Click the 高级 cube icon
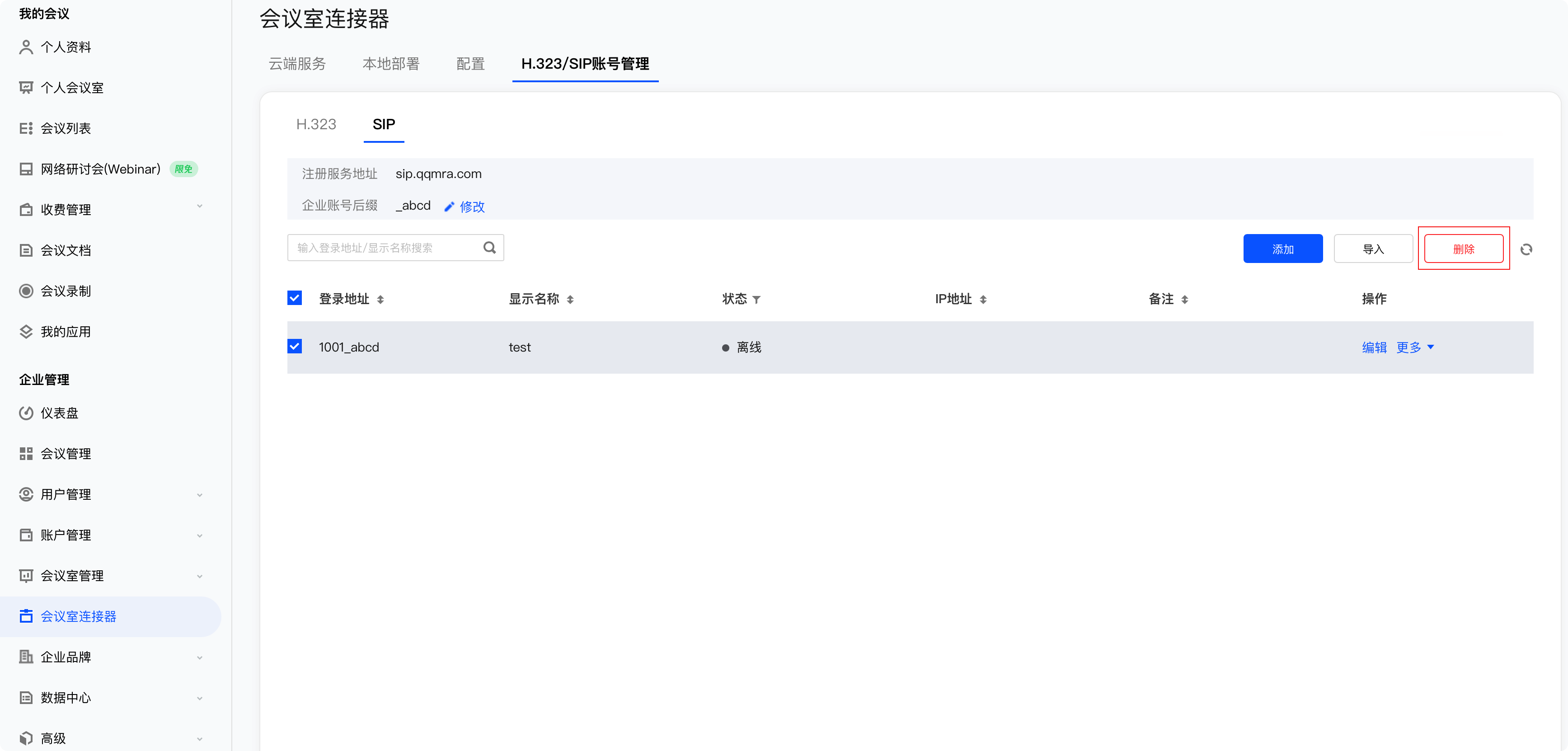1568x751 pixels. click(26, 738)
